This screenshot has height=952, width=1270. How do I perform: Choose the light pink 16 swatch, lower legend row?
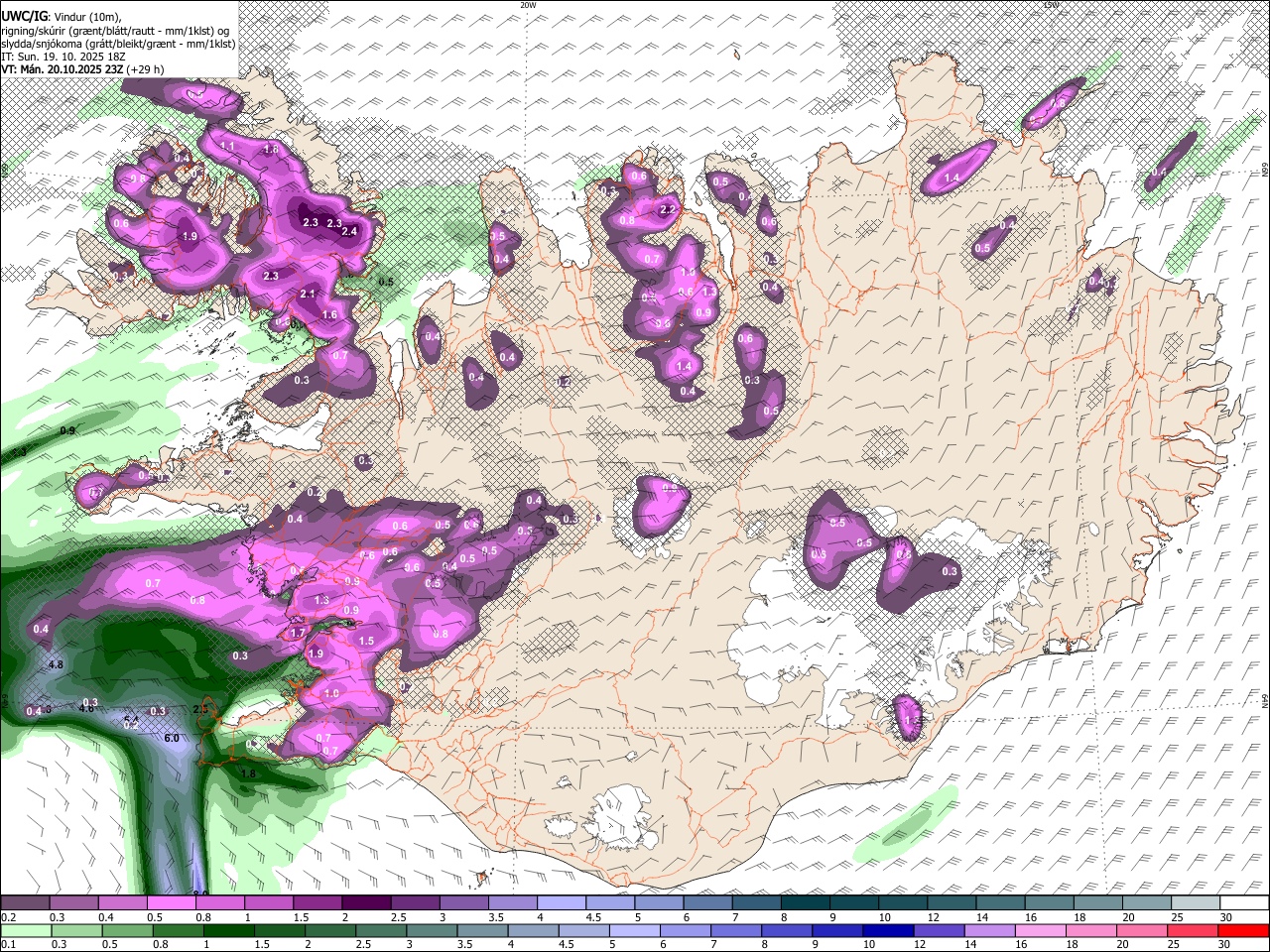tap(1041, 931)
